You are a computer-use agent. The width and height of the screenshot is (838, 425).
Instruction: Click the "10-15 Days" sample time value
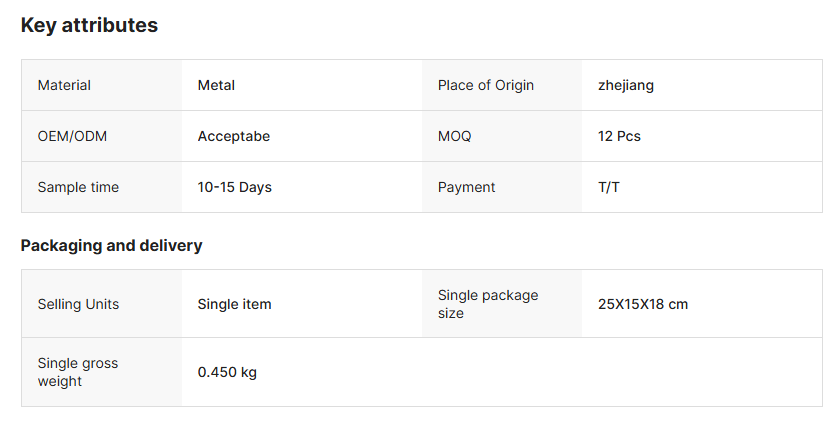point(235,187)
